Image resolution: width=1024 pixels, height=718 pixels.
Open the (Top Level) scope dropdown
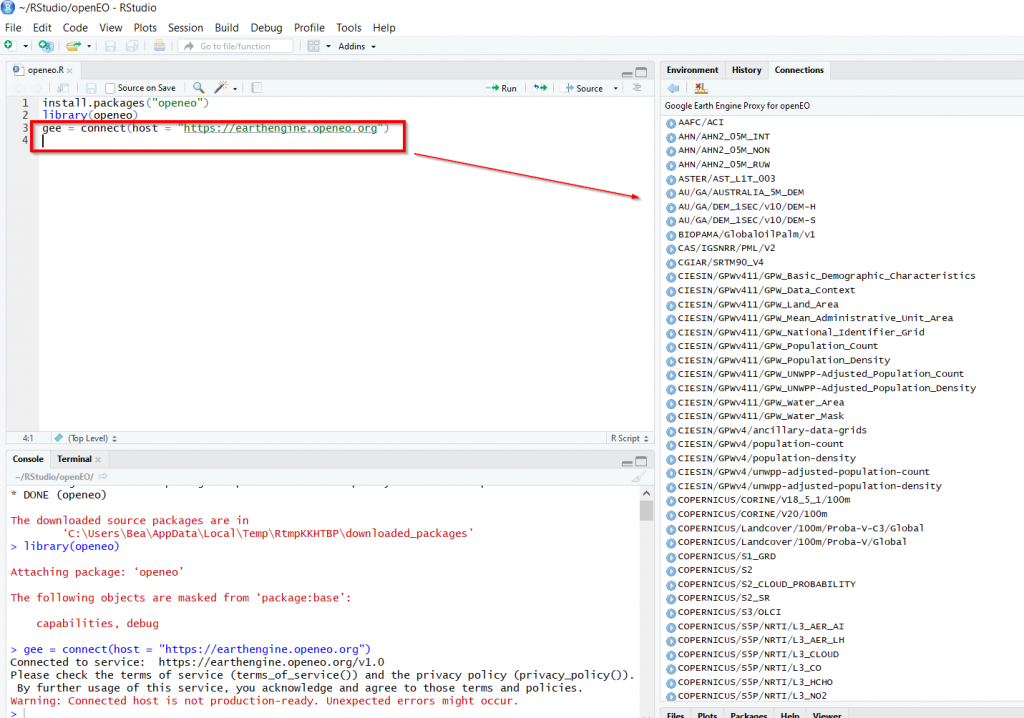(x=91, y=438)
